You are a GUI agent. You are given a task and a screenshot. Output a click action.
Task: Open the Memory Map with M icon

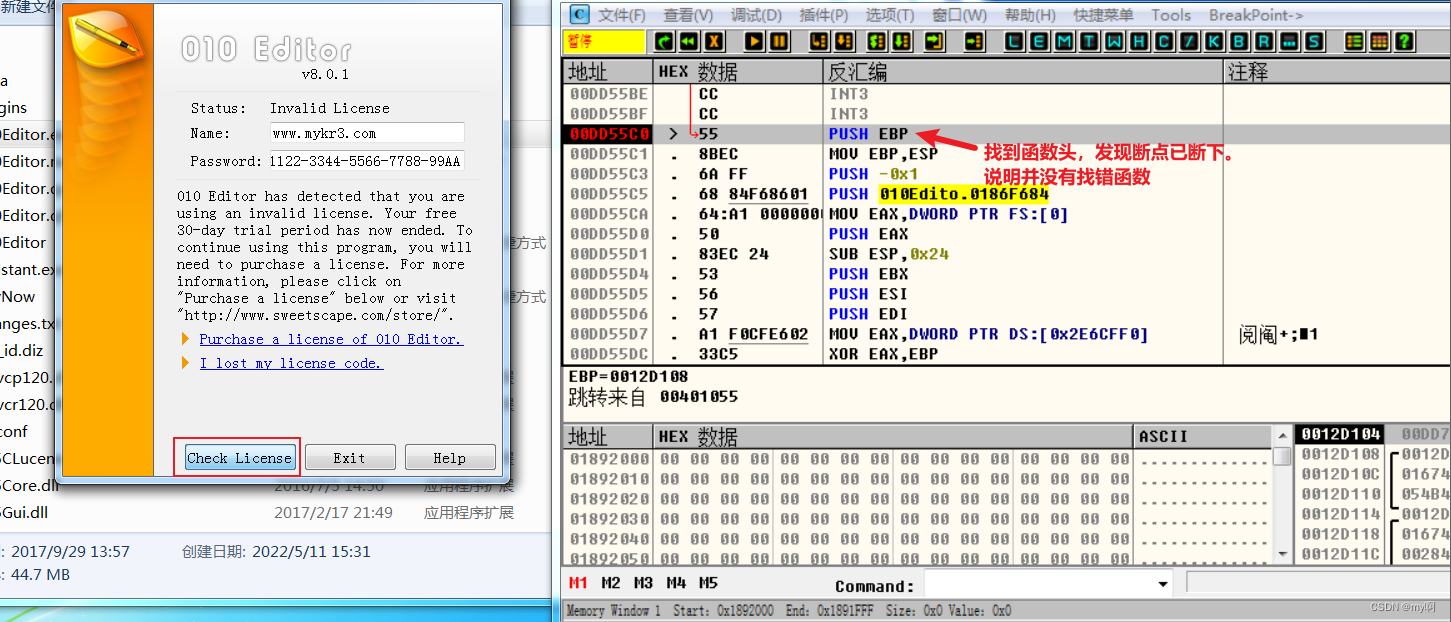pos(1063,41)
